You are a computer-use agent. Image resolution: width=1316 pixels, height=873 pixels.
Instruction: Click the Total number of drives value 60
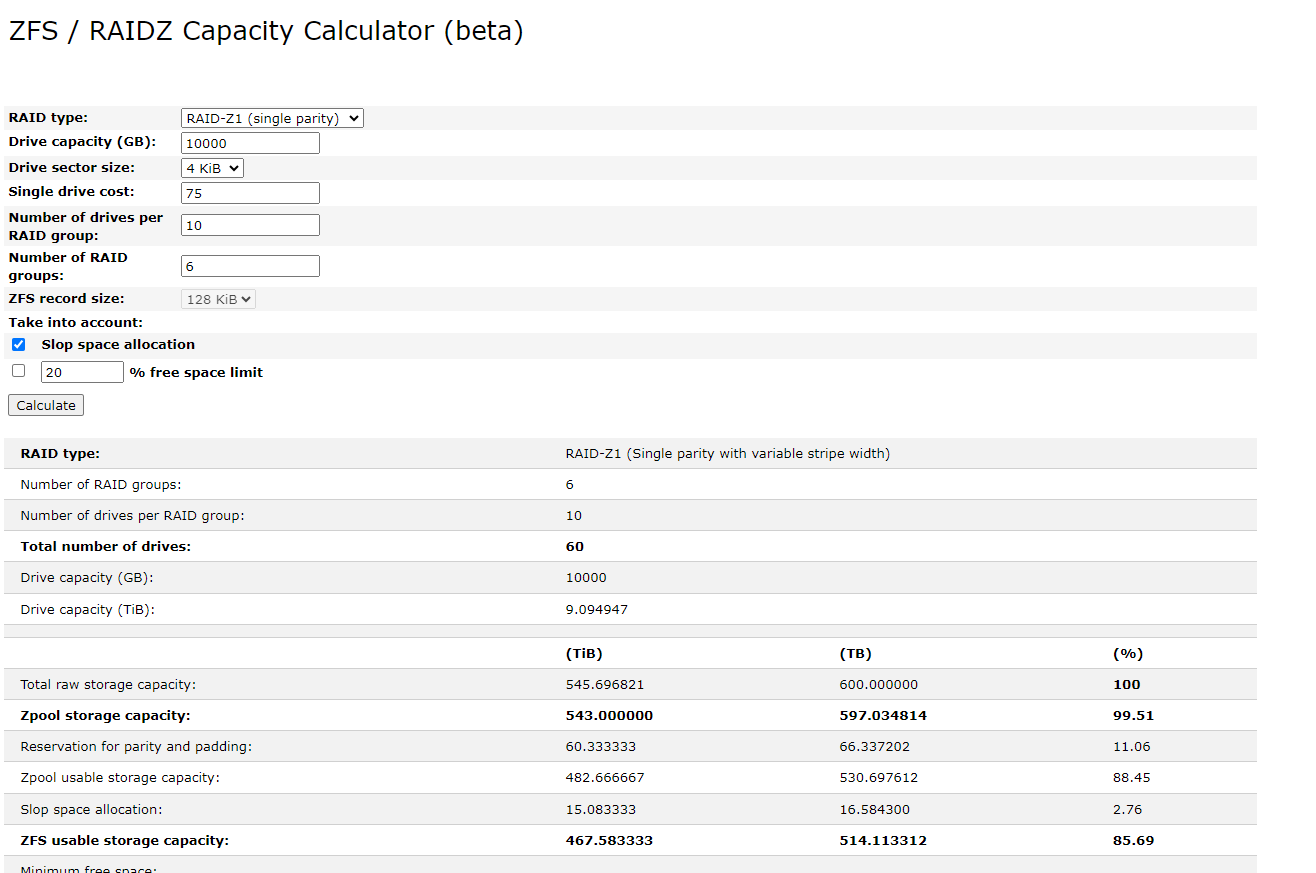pos(575,547)
